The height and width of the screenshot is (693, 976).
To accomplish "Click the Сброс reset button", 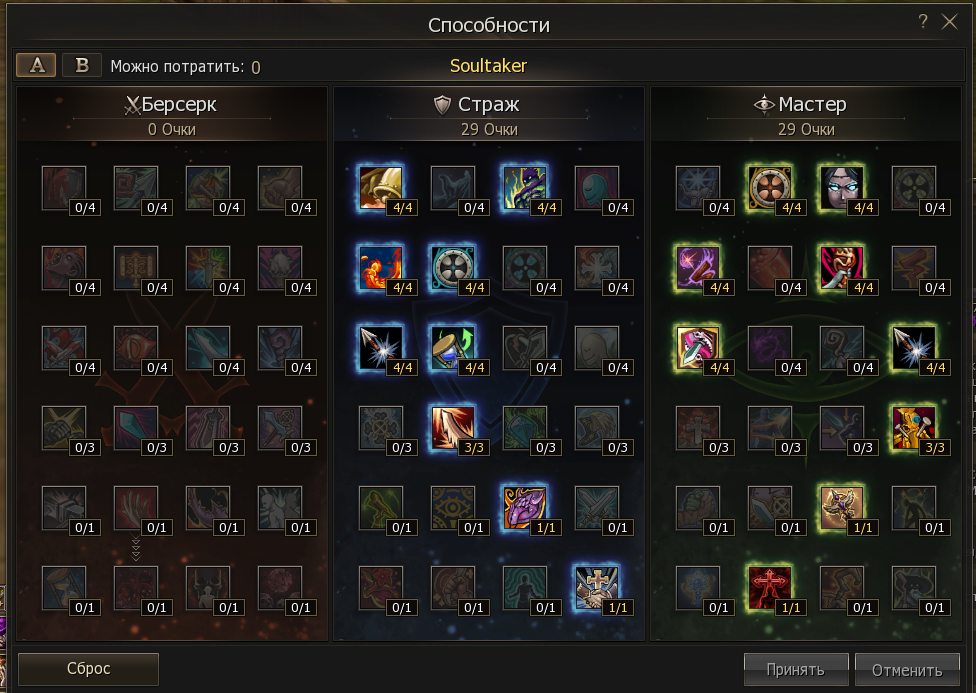I will click(88, 669).
